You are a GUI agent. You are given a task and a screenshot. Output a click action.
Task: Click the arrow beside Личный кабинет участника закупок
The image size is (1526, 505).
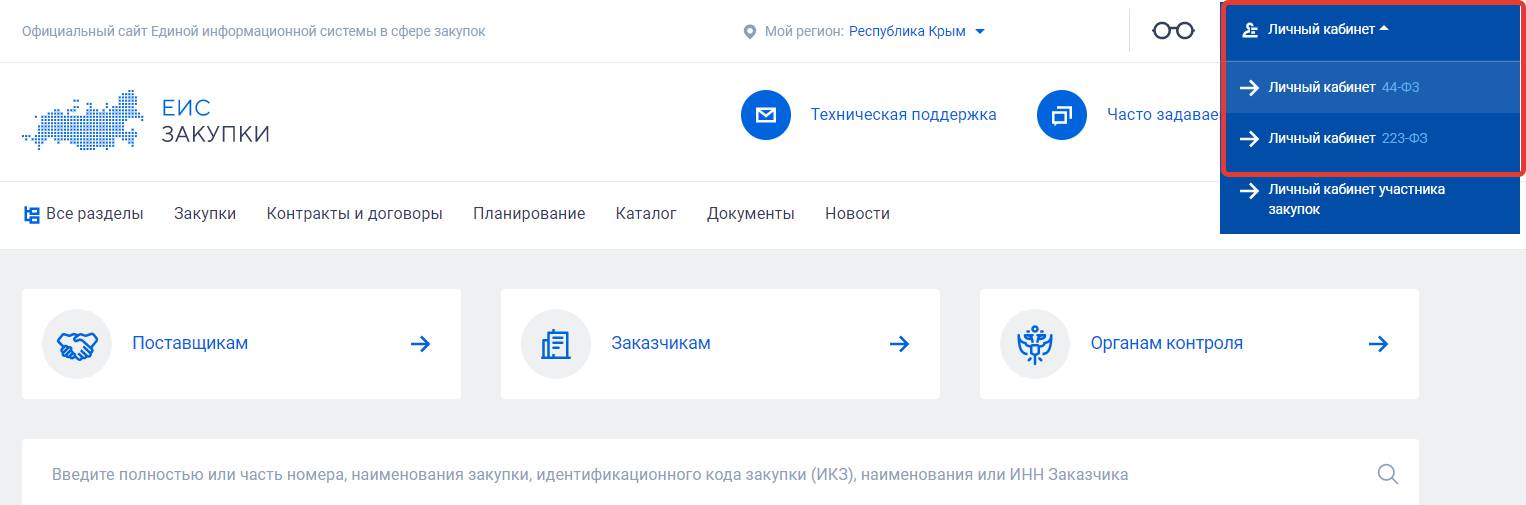tap(1249, 190)
